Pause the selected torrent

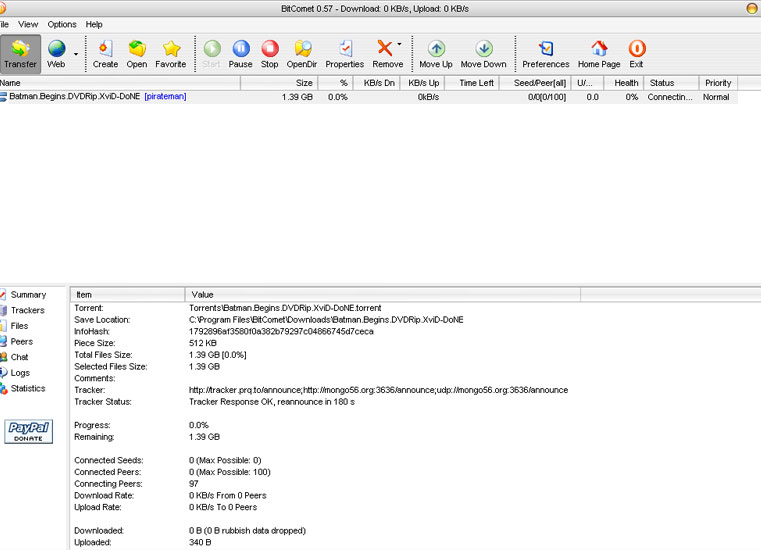click(240, 54)
